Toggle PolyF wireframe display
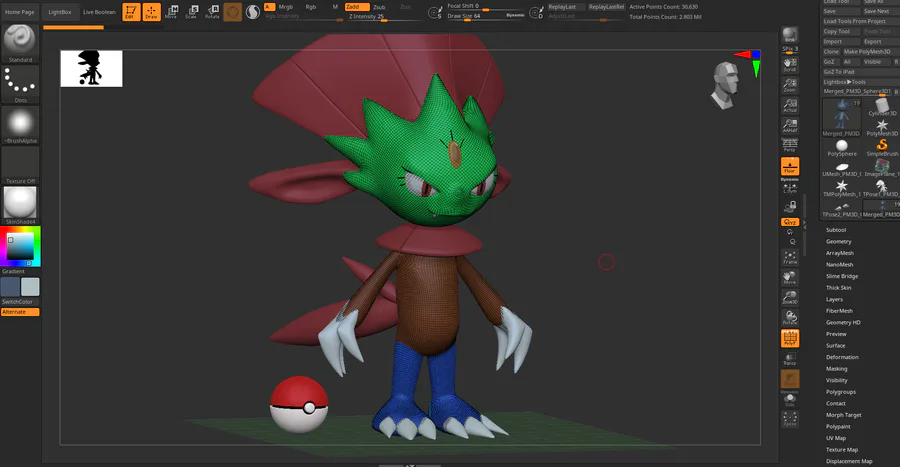The height and width of the screenshot is (467, 900). (x=790, y=338)
